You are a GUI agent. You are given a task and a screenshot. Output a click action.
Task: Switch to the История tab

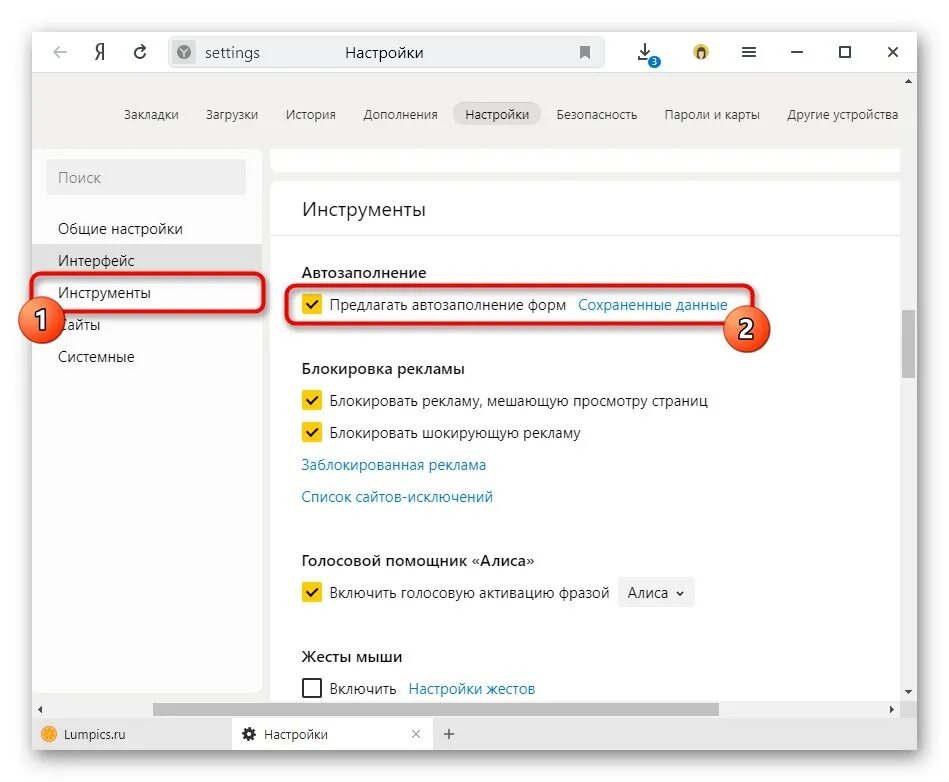(310, 114)
